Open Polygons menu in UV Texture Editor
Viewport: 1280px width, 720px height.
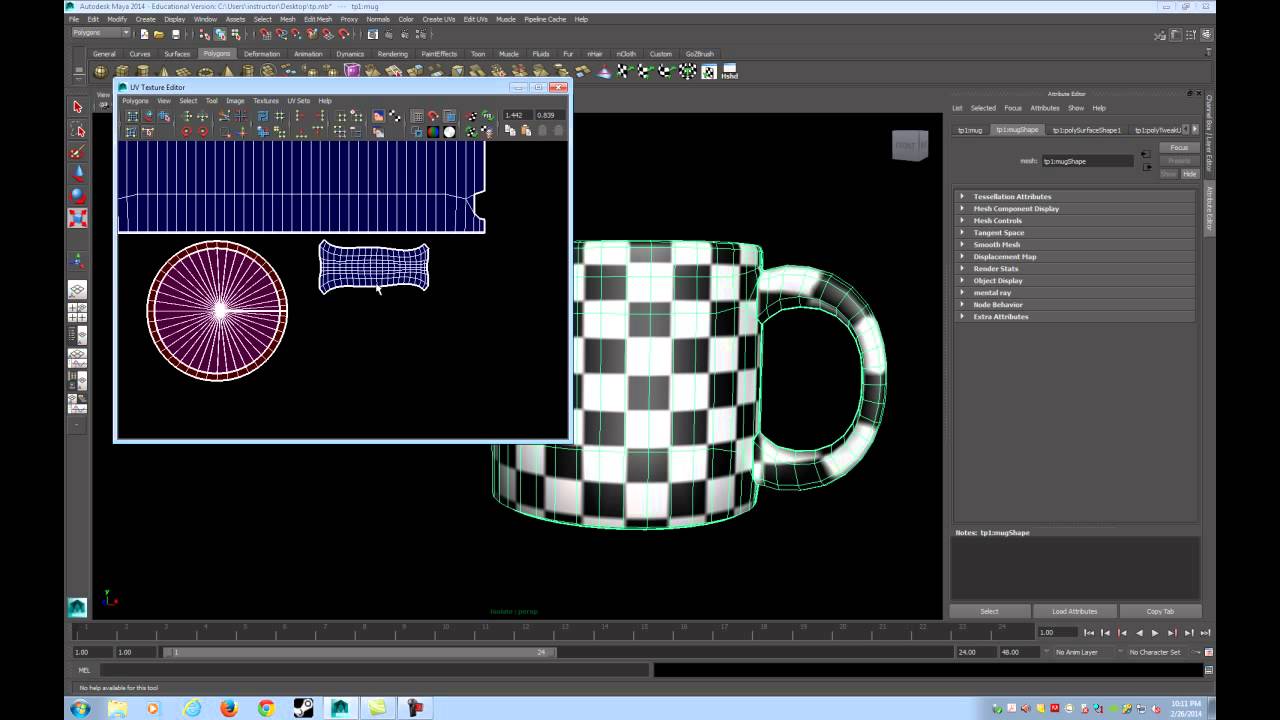135,101
